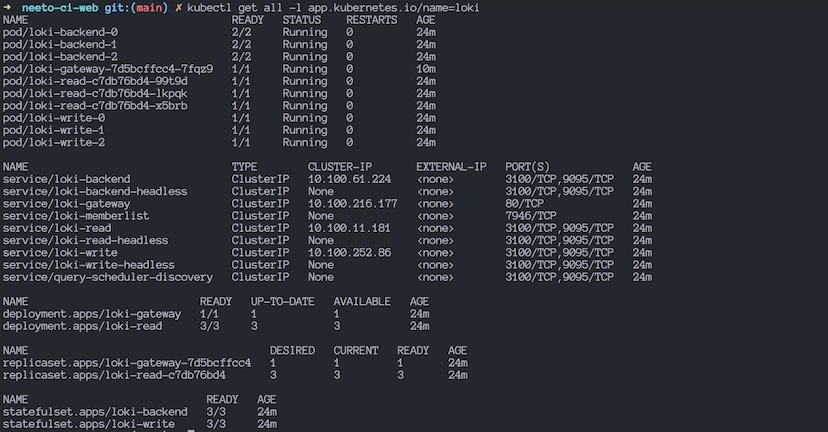Click the EXTERNAL-IP column header

click(451, 167)
